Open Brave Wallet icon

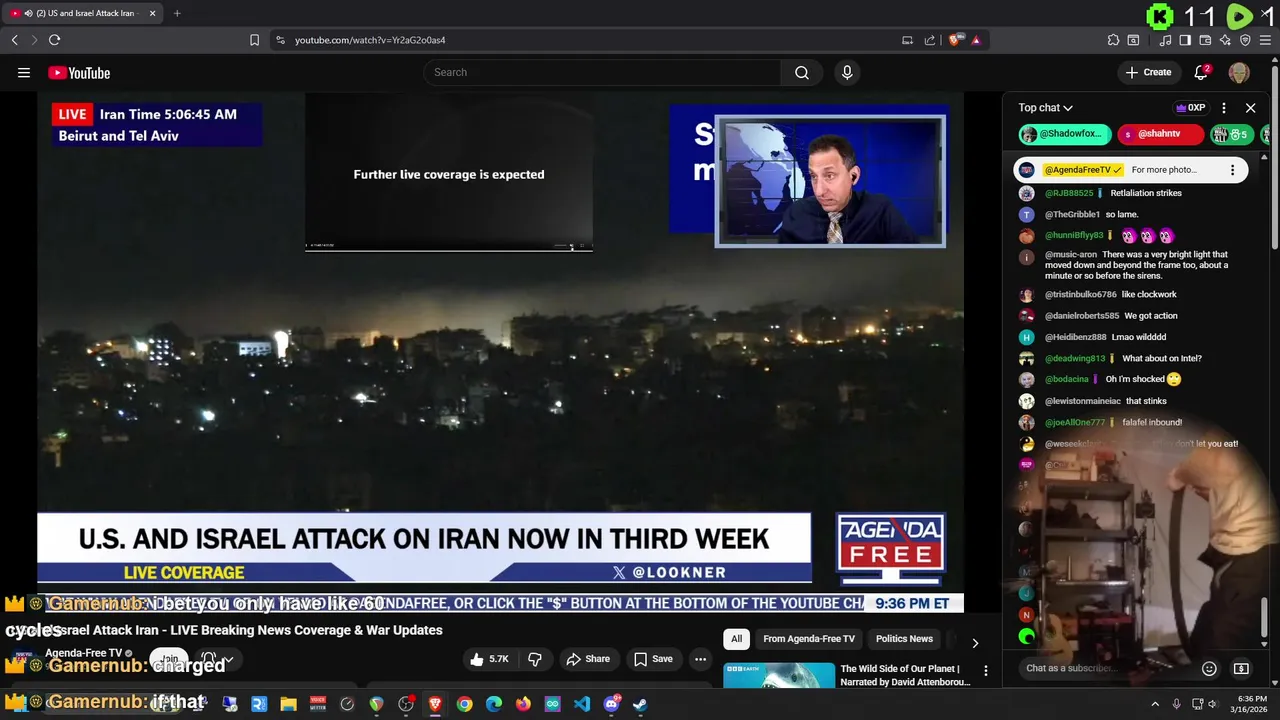1205,40
